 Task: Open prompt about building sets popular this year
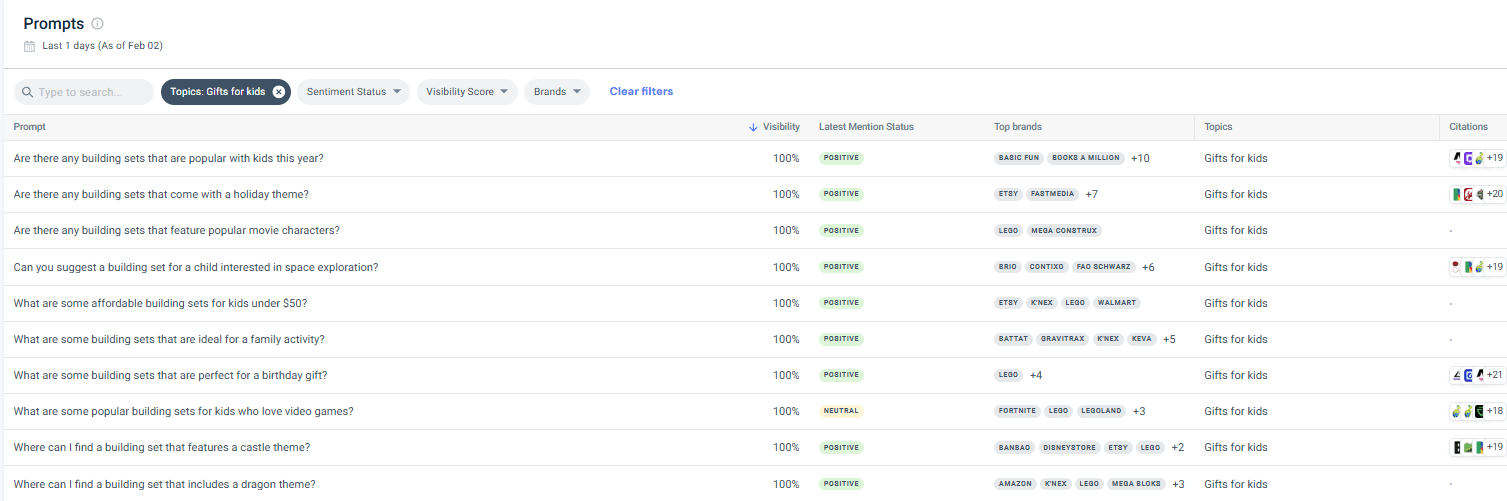click(x=168, y=158)
